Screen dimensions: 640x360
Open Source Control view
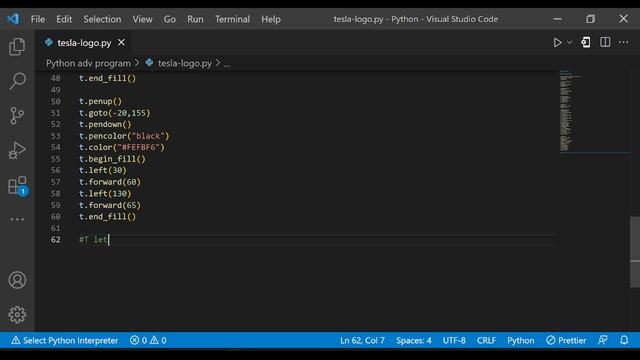[17, 116]
